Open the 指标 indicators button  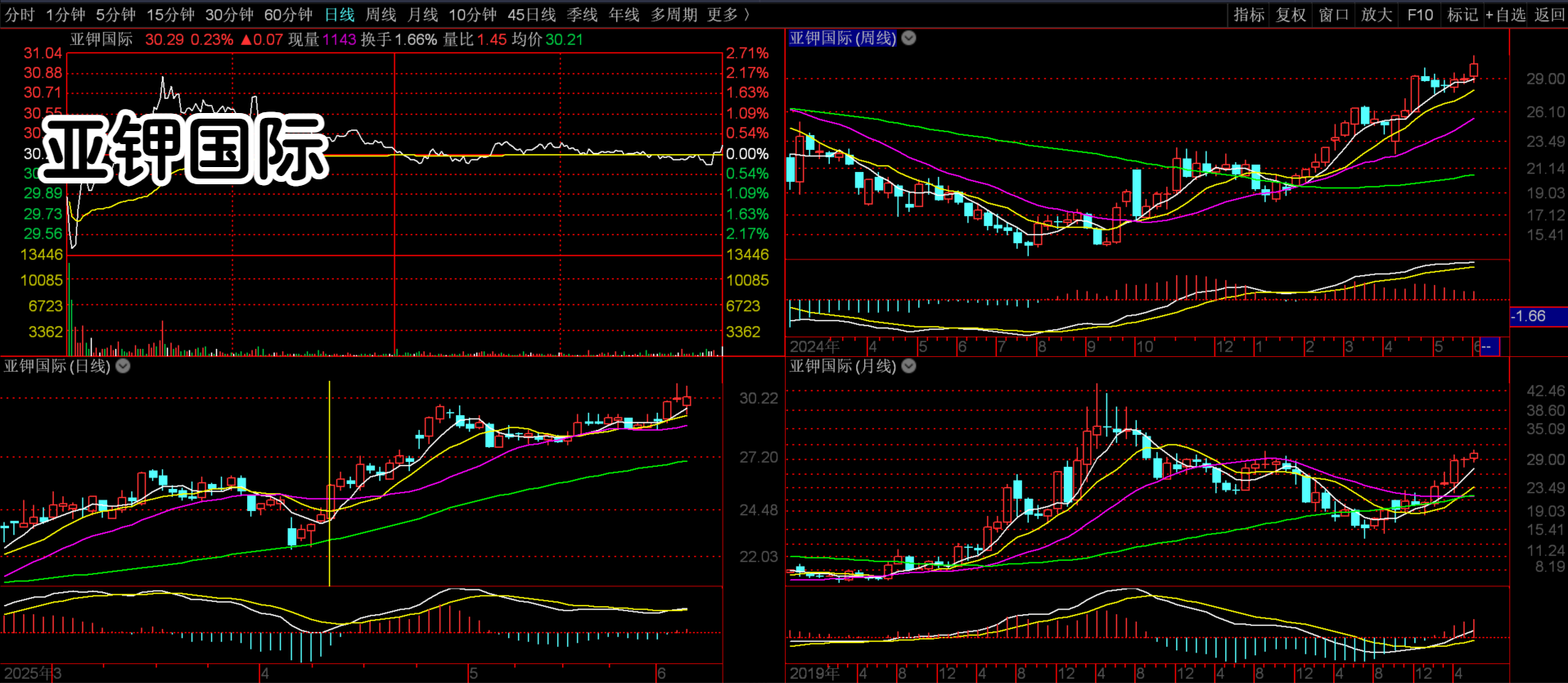coord(1249,15)
